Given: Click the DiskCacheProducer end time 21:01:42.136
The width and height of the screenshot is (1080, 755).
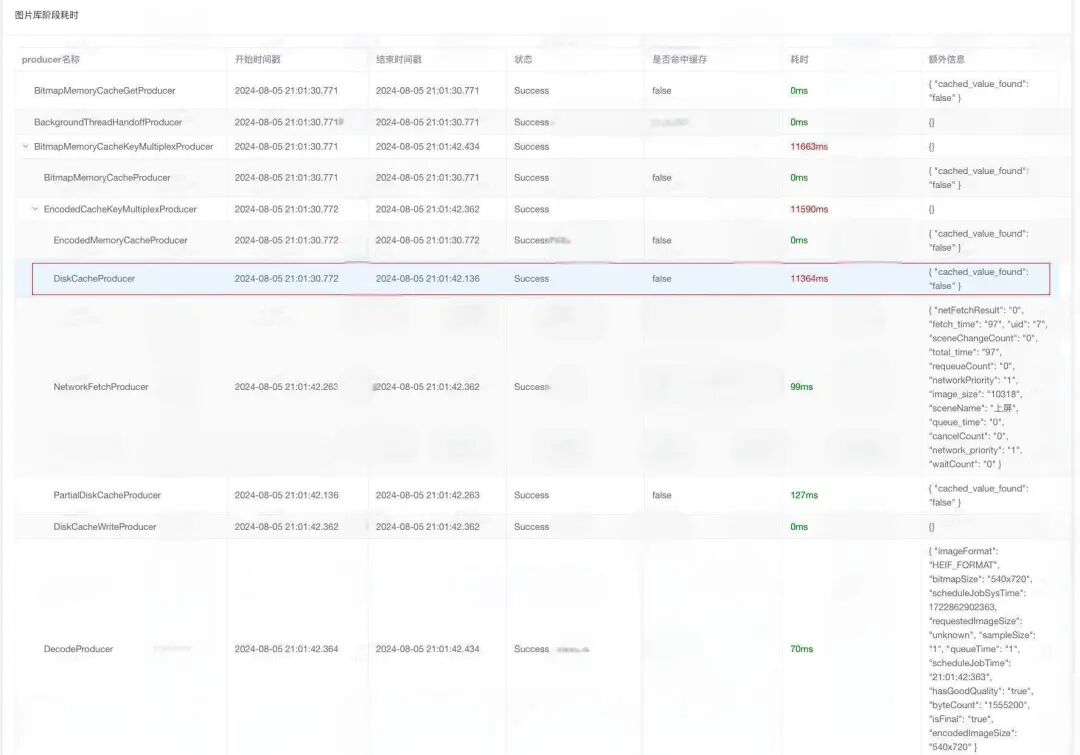Looking at the screenshot, I should coord(428,278).
